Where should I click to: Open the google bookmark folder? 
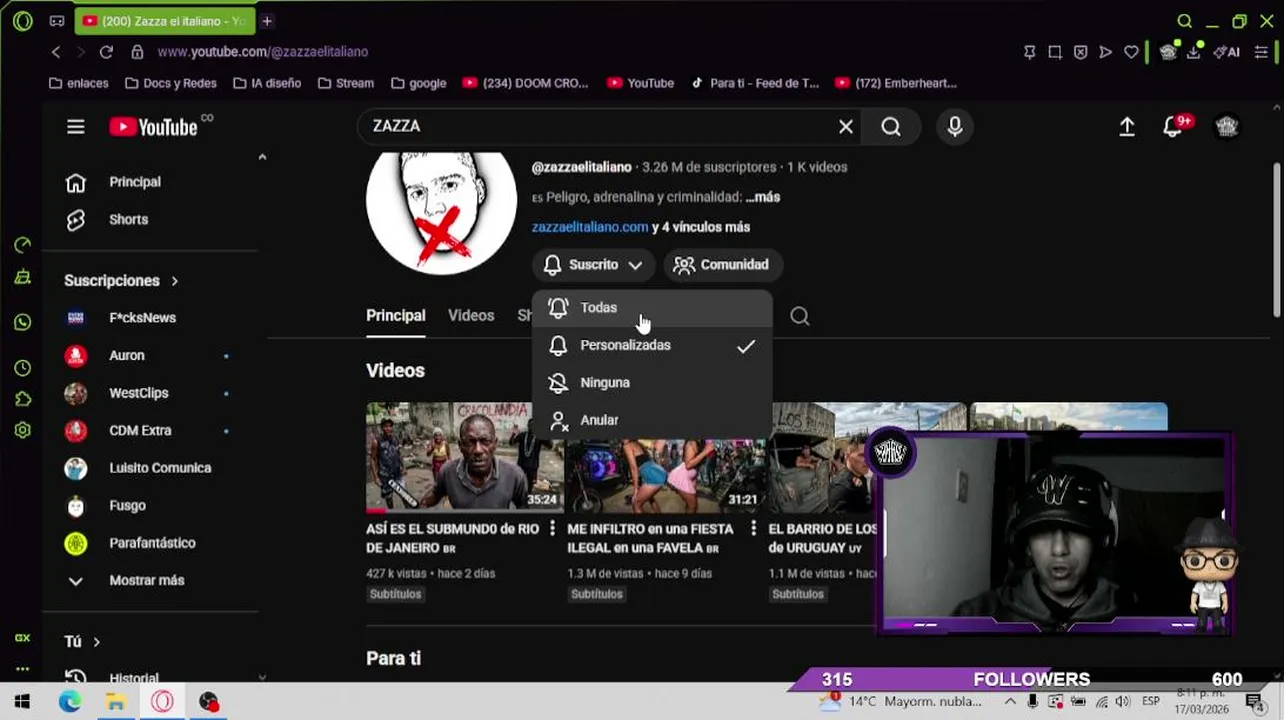point(418,83)
